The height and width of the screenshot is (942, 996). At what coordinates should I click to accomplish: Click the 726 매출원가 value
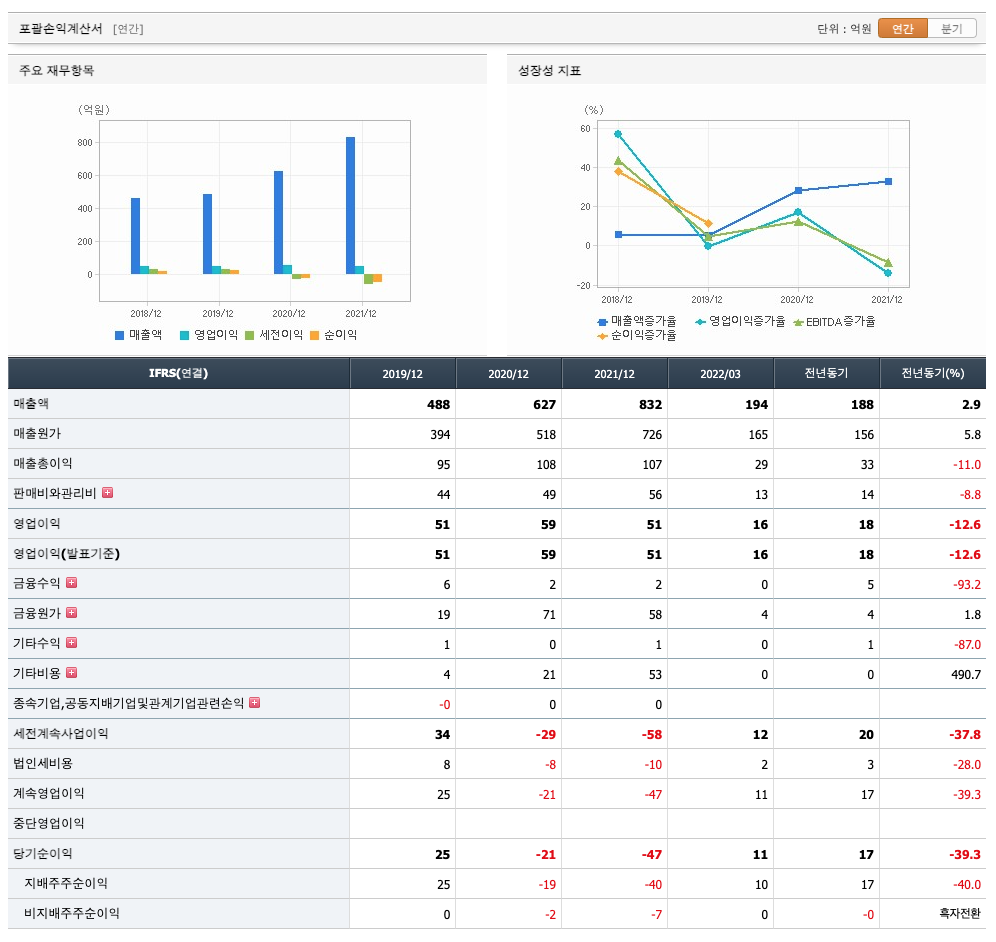(x=652, y=434)
